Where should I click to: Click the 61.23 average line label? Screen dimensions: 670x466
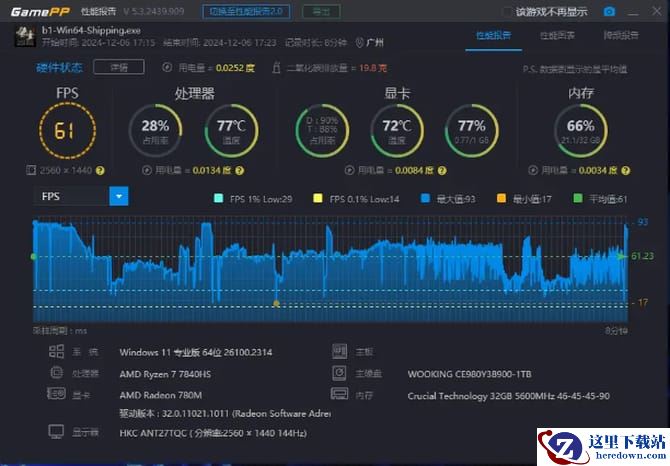[642, 256]
